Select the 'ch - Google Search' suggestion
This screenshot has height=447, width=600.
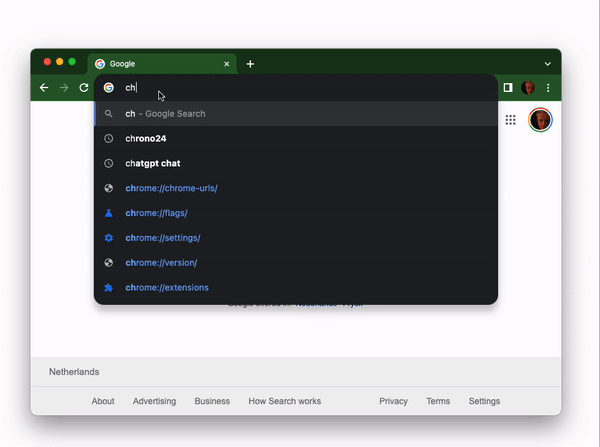pyautogui.click(x=296, y=114)
